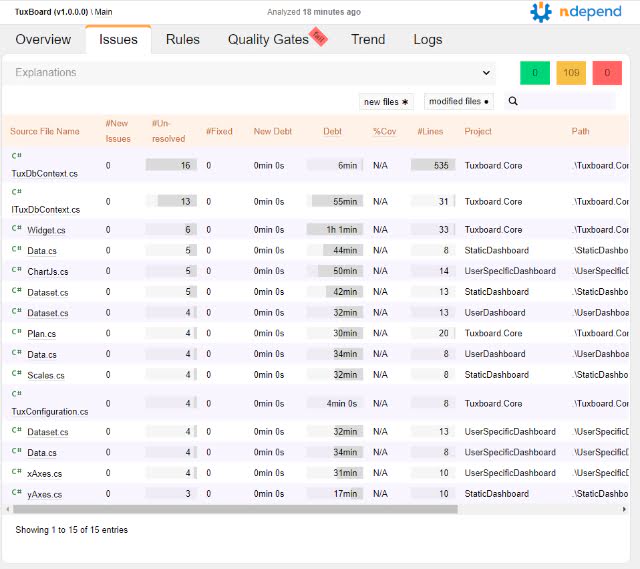Sort by Debt column header
The width and height of the screenshot is (640, 569).
click(332, 131)
